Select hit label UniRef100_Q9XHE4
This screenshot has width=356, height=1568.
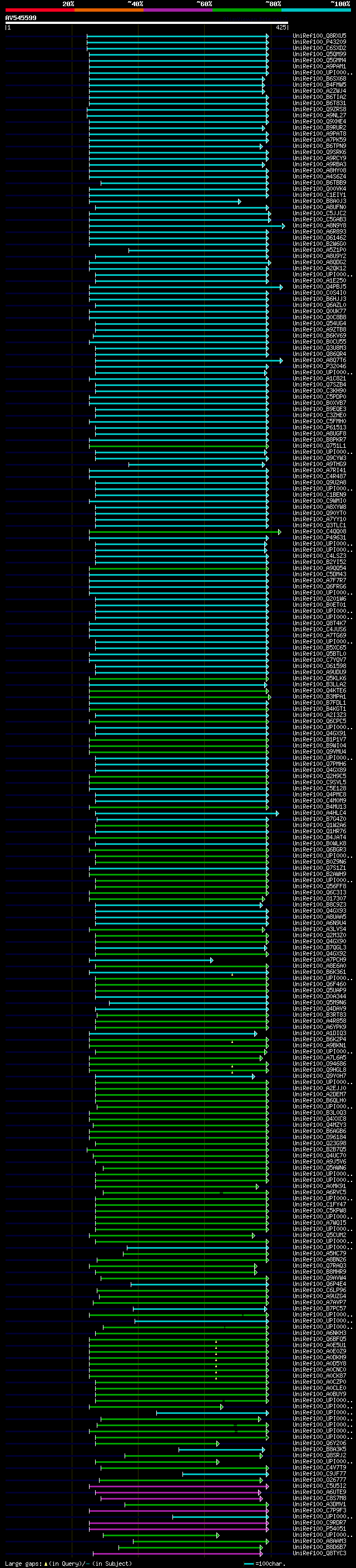click(319, 121)
